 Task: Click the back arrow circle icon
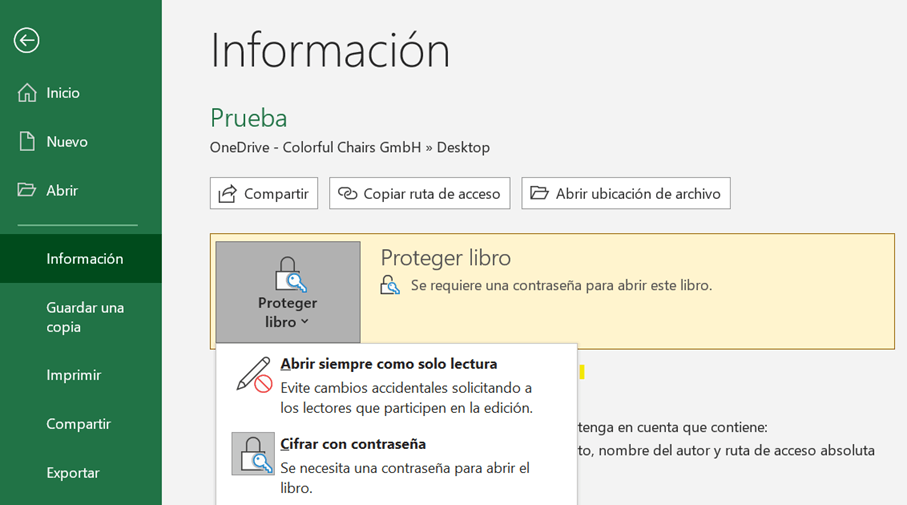[x=27, y=40]
